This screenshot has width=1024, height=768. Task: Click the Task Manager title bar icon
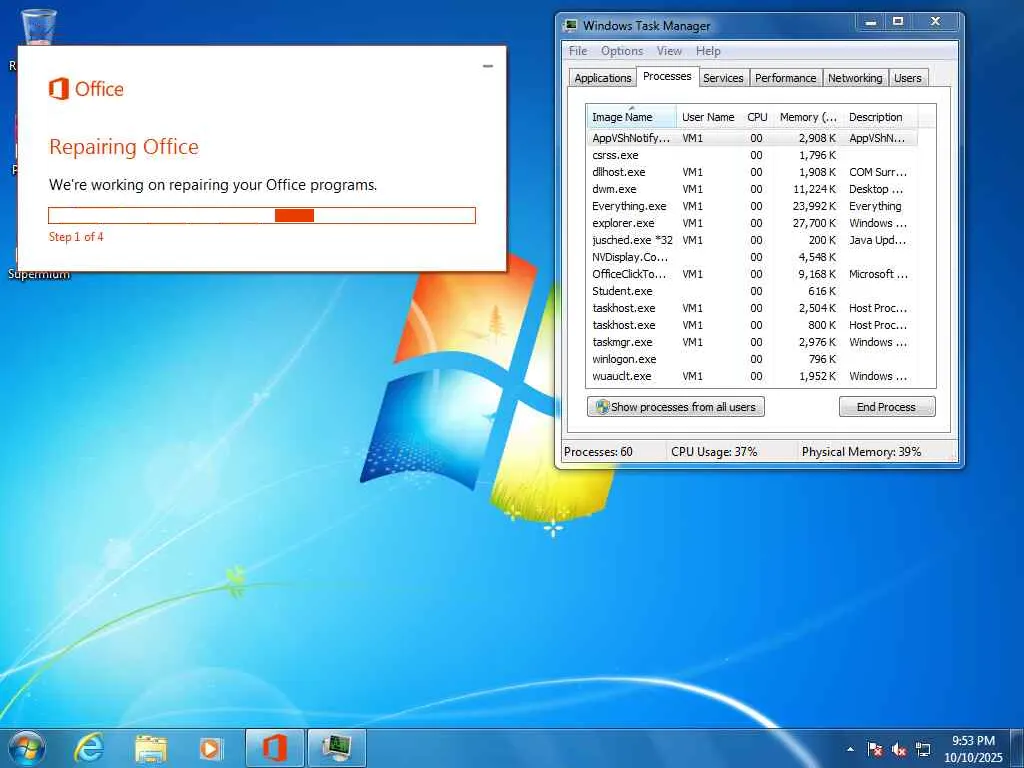click(571, 25)
